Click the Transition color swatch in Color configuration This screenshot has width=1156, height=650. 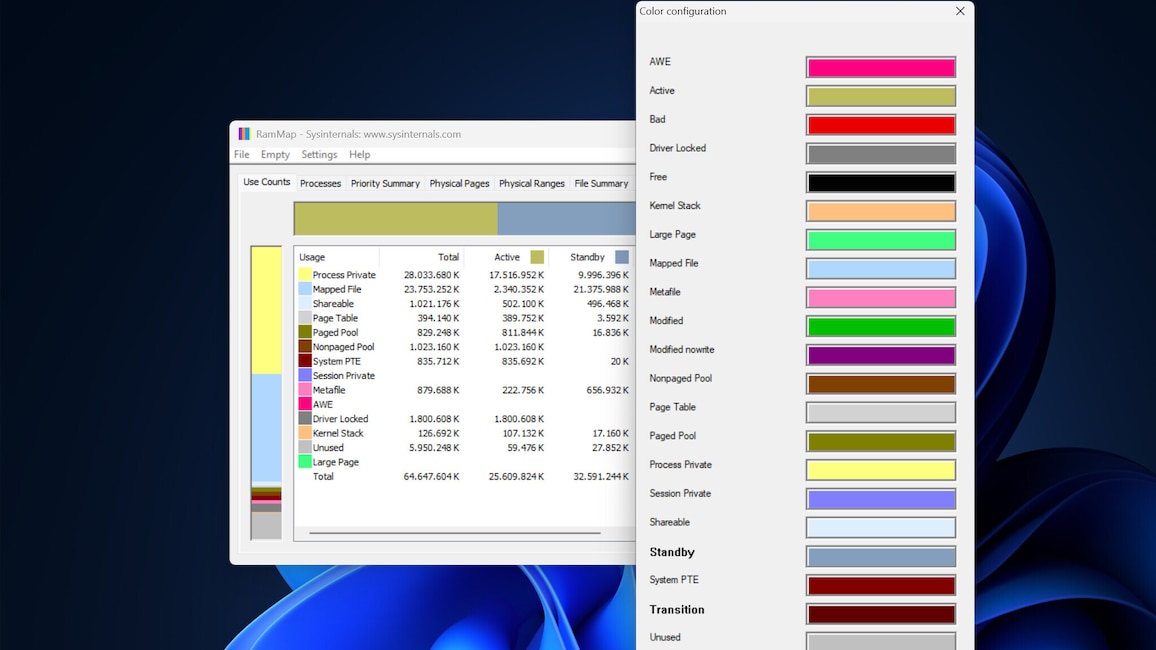(881, 614)
